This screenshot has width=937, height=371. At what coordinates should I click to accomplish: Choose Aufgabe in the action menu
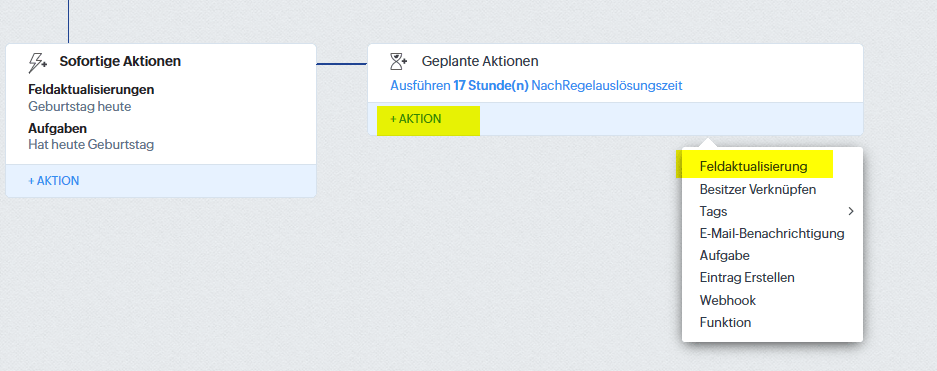724,256
